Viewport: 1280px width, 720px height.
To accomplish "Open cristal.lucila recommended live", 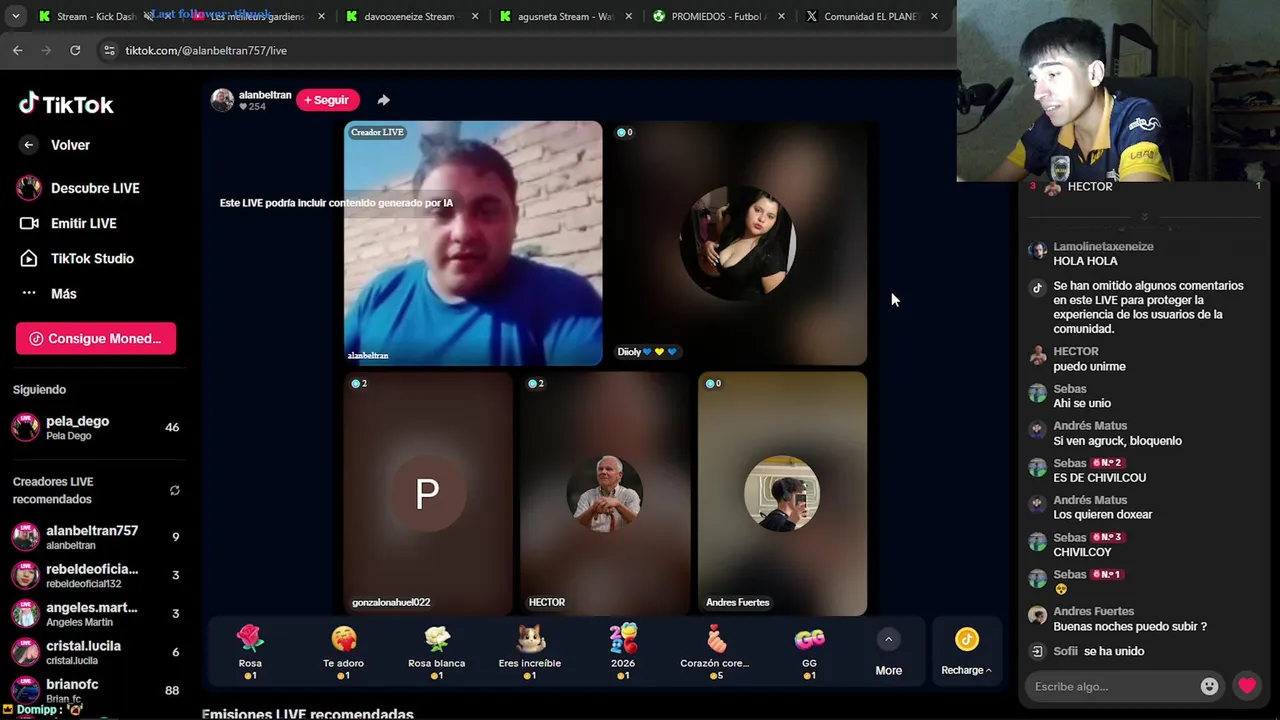I will 96,652.
